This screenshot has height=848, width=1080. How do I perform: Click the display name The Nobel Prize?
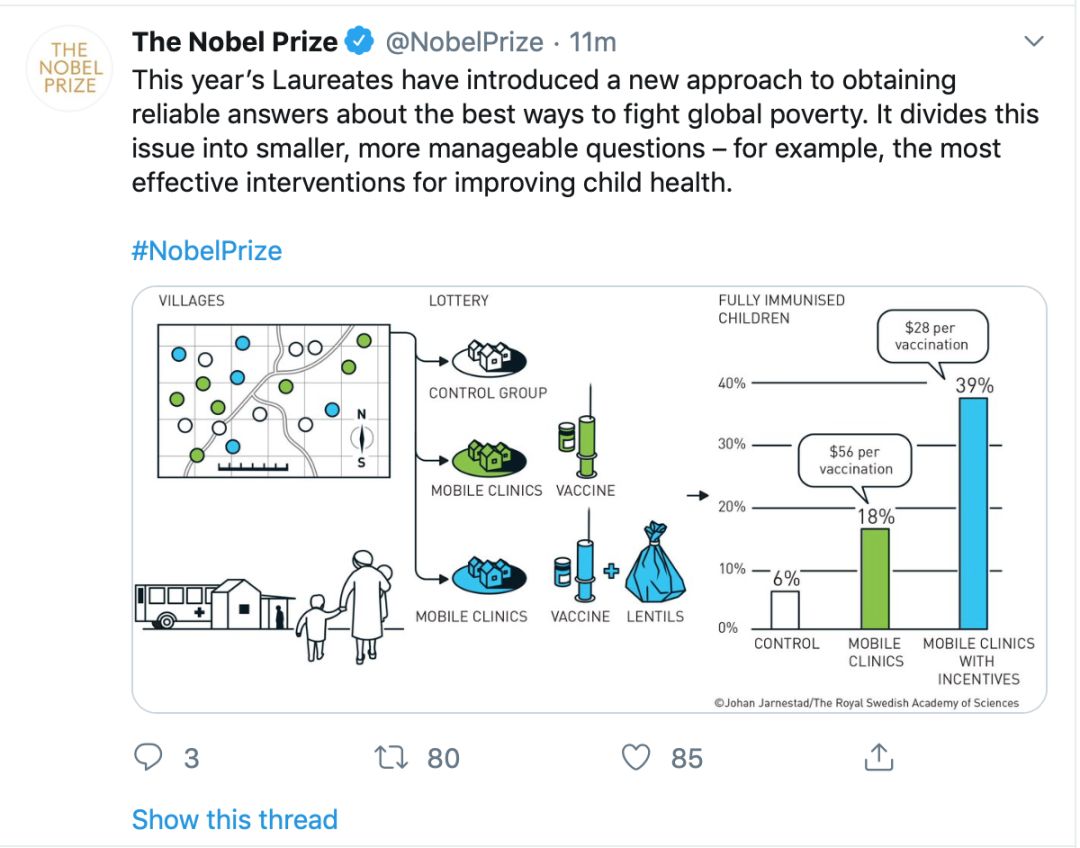(234, 42)
